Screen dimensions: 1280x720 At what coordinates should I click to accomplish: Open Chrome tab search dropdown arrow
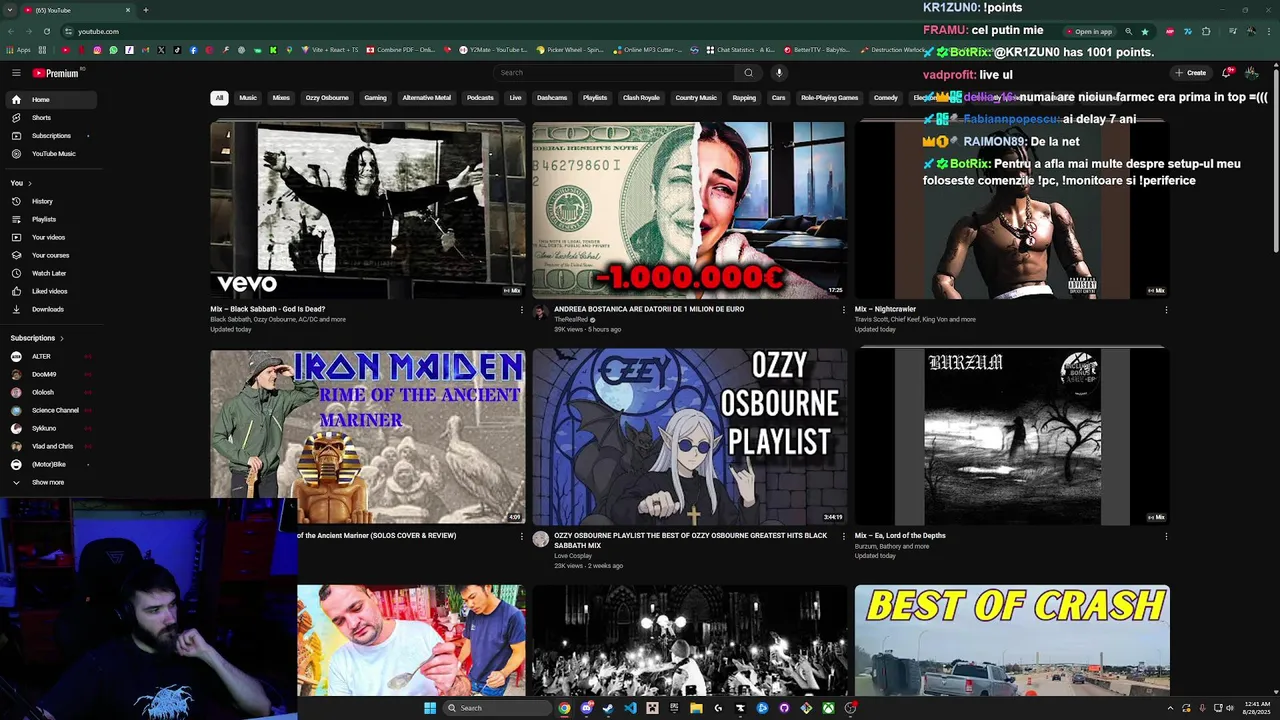(9, 10)
